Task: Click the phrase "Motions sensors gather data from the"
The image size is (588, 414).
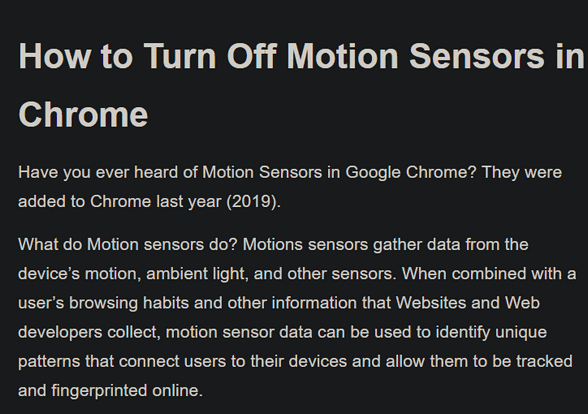Action: click(x=386, y=244)
